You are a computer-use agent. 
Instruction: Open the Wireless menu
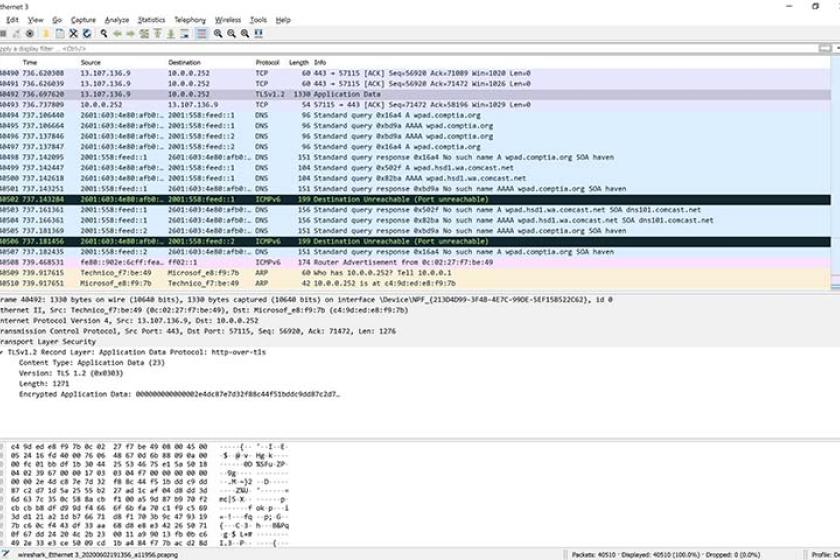[x=228, y=20]
